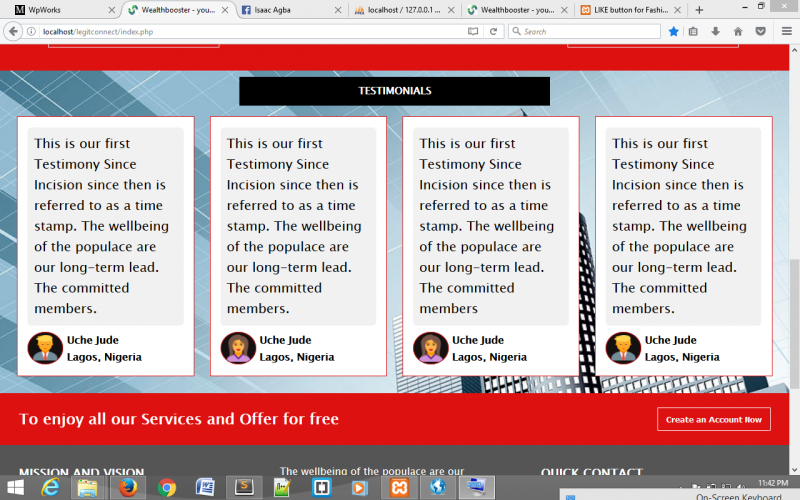Toggle Reader View in the address bar
The width and height of the screenshot is (800, 500).
[473, 32]
